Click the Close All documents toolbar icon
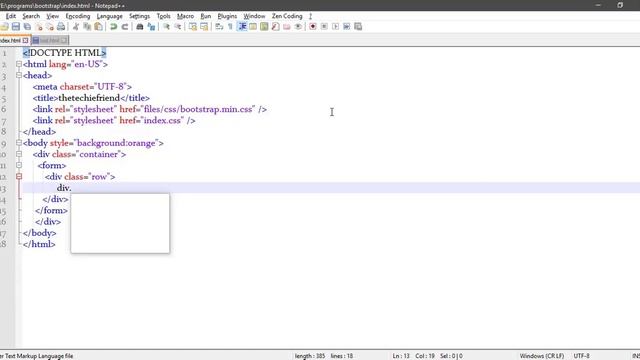Viewport: 640px width, 360px height. (49, 27)
